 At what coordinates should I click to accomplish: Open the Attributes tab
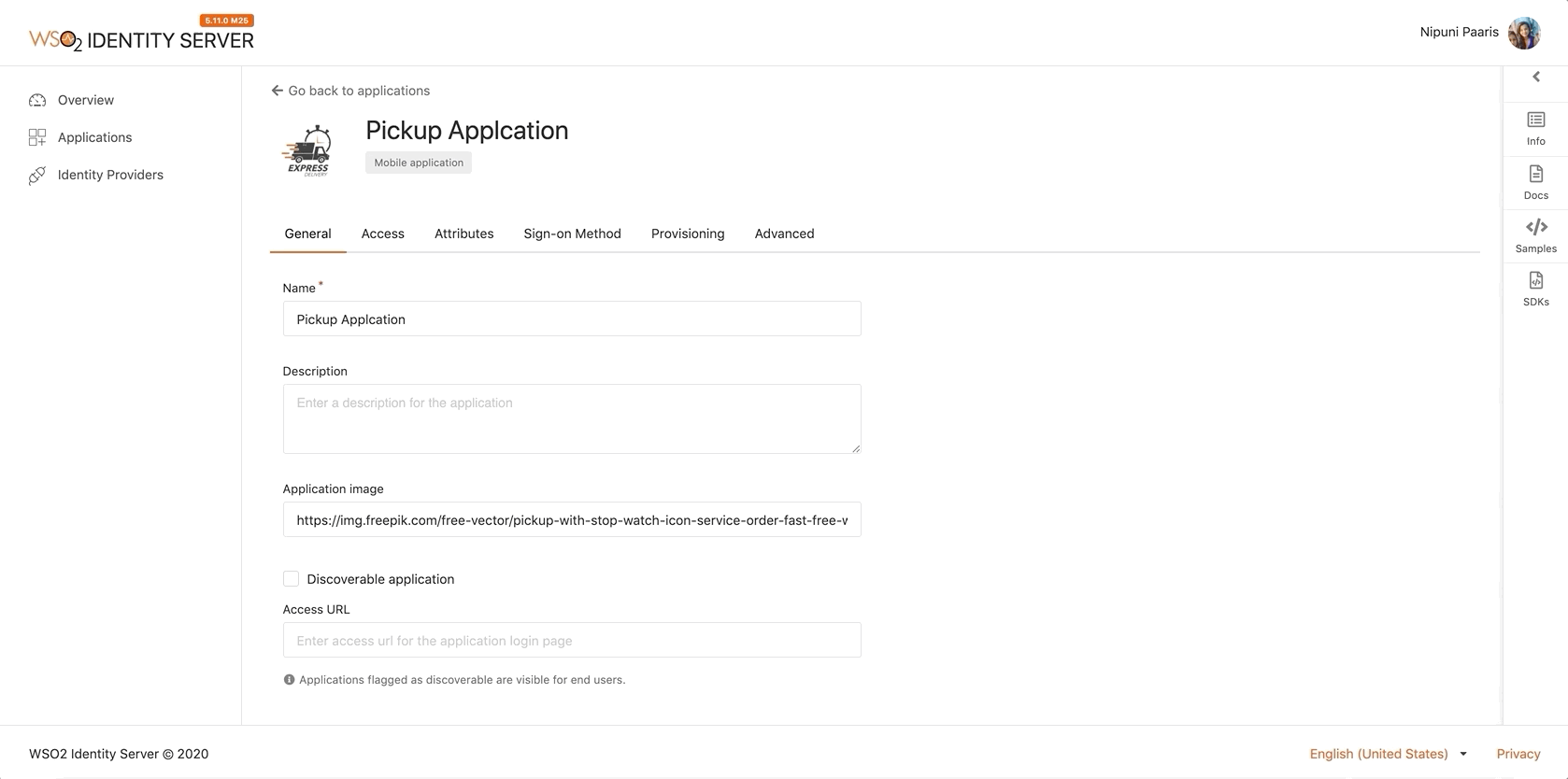463,234
